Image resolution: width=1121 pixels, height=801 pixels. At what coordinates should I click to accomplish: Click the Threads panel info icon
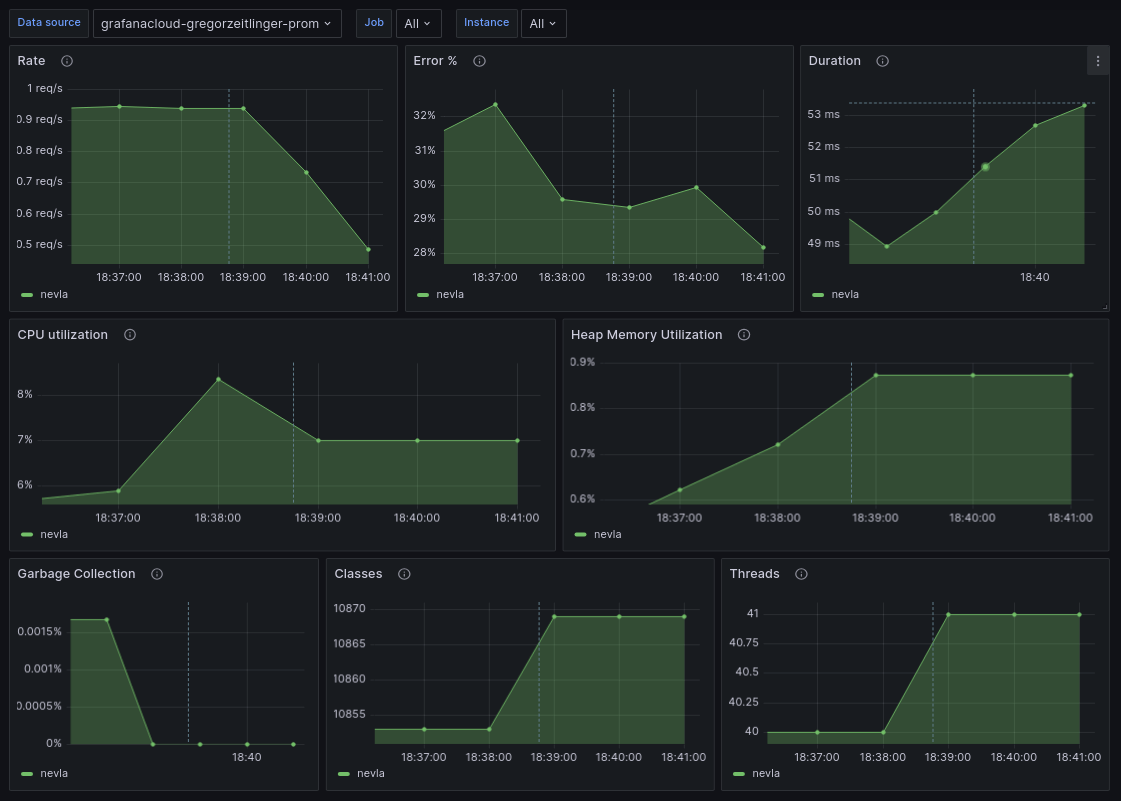tap(801, 574)
